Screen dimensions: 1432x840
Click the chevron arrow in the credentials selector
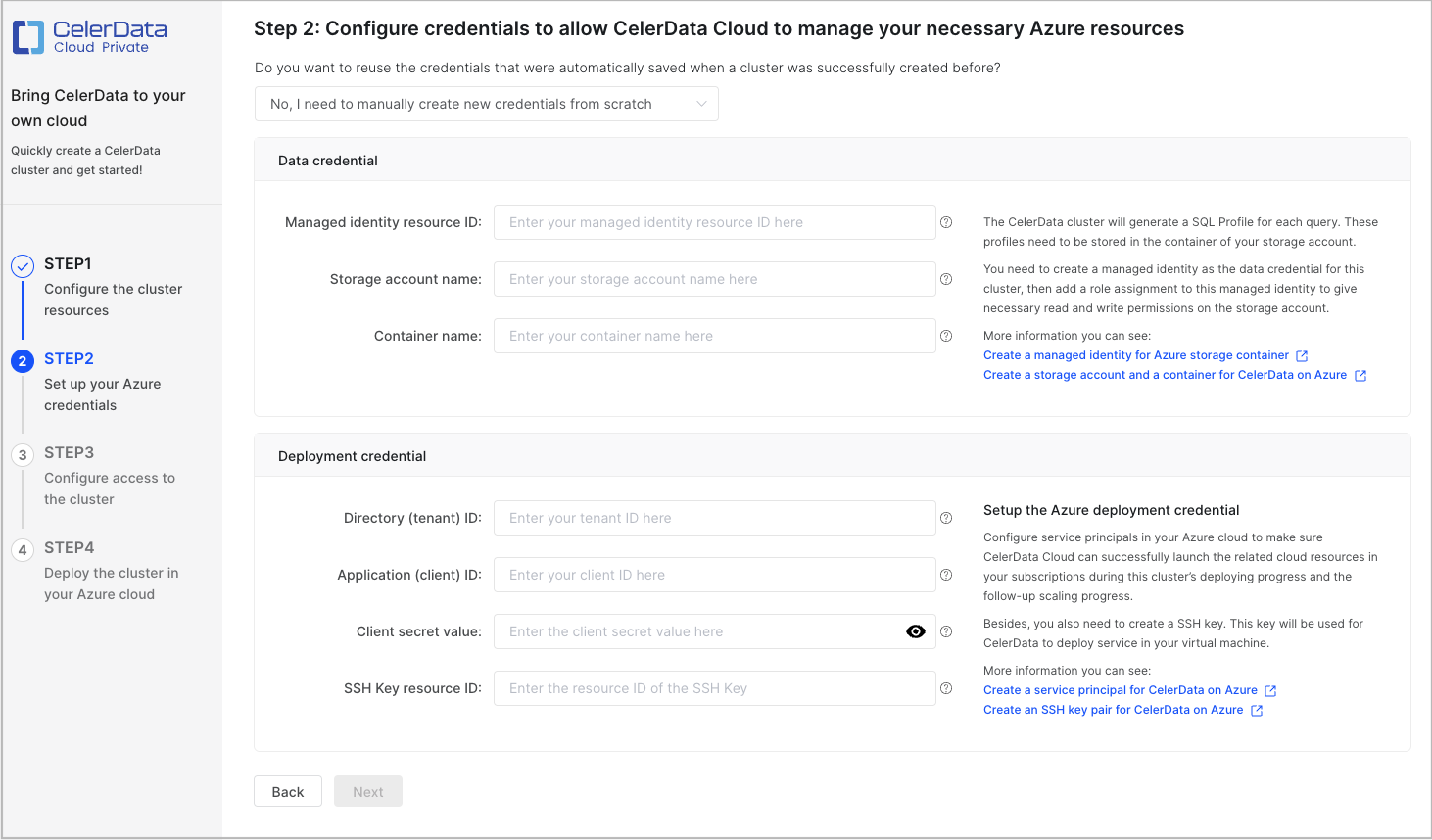coord(699,103)
